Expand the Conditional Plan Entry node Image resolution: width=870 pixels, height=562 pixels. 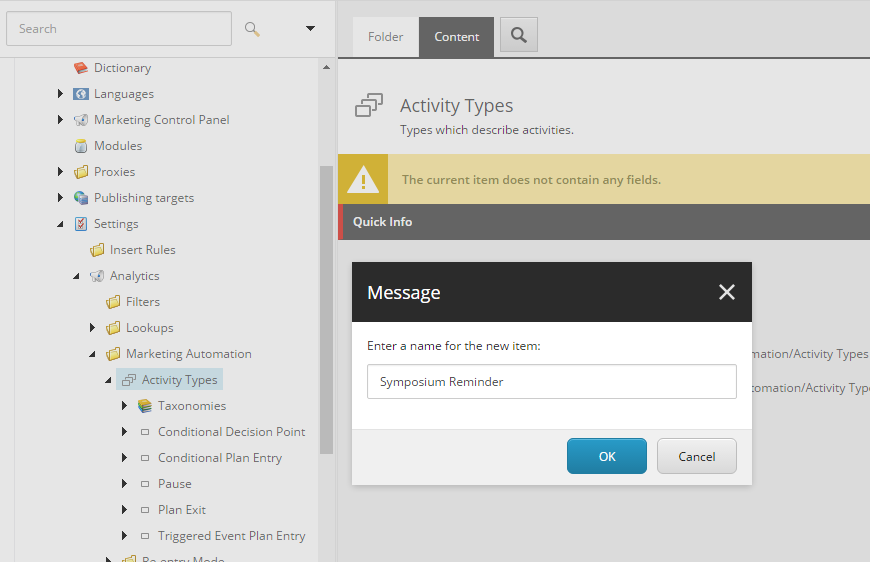click(124, 458)
